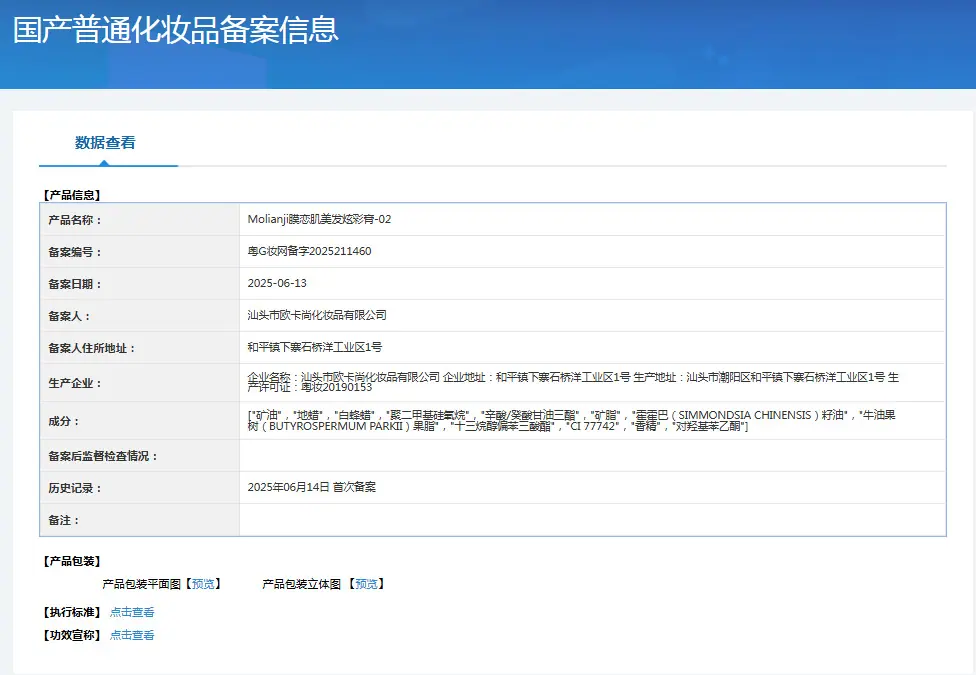Open 预览 link for 产品包装立体图
The height and width of the screenshot is (675, 976).
[x=366, y=584]
